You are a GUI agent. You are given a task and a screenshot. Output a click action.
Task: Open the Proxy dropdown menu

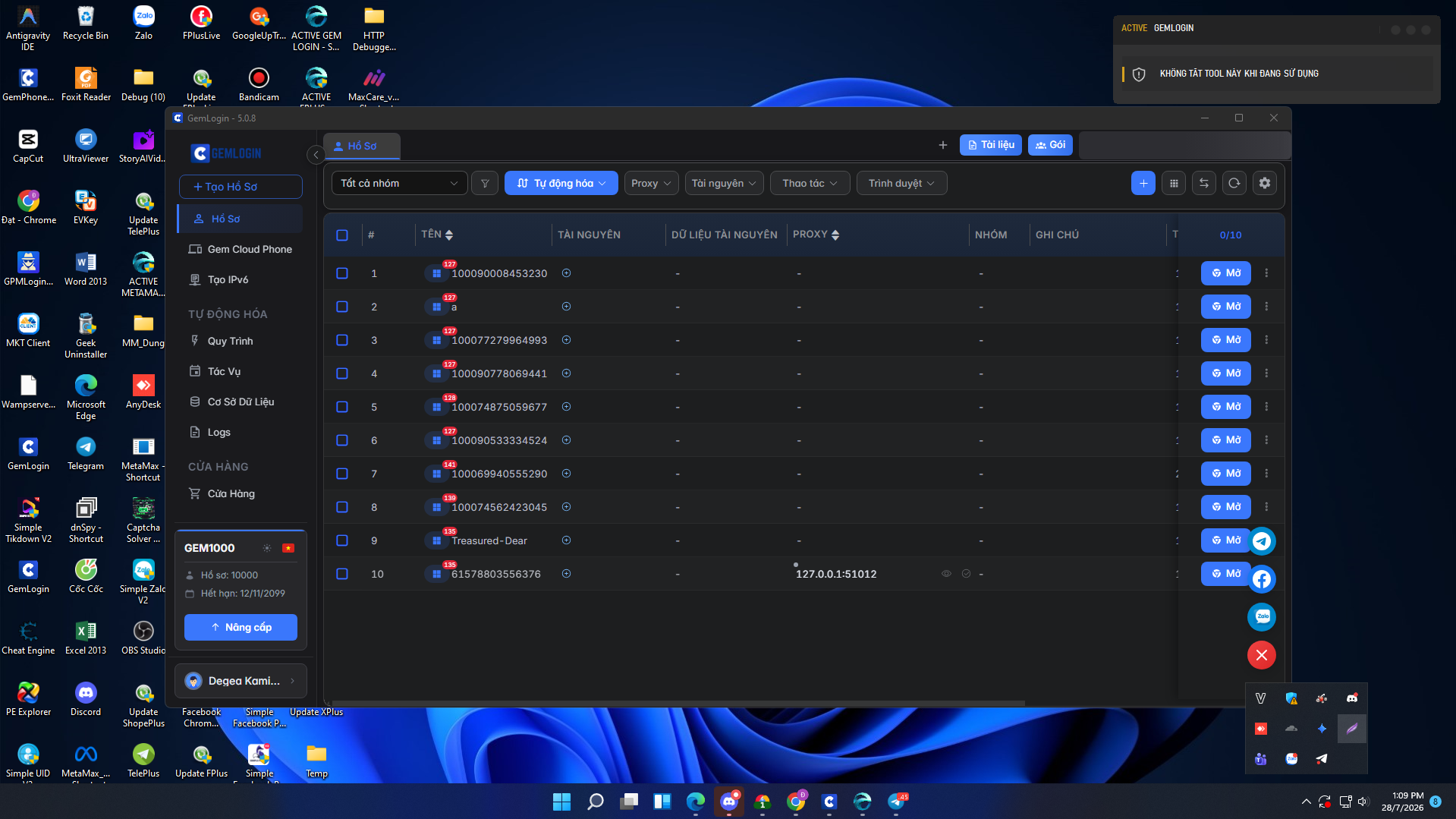pyautogui.click(x=651, y=183)
